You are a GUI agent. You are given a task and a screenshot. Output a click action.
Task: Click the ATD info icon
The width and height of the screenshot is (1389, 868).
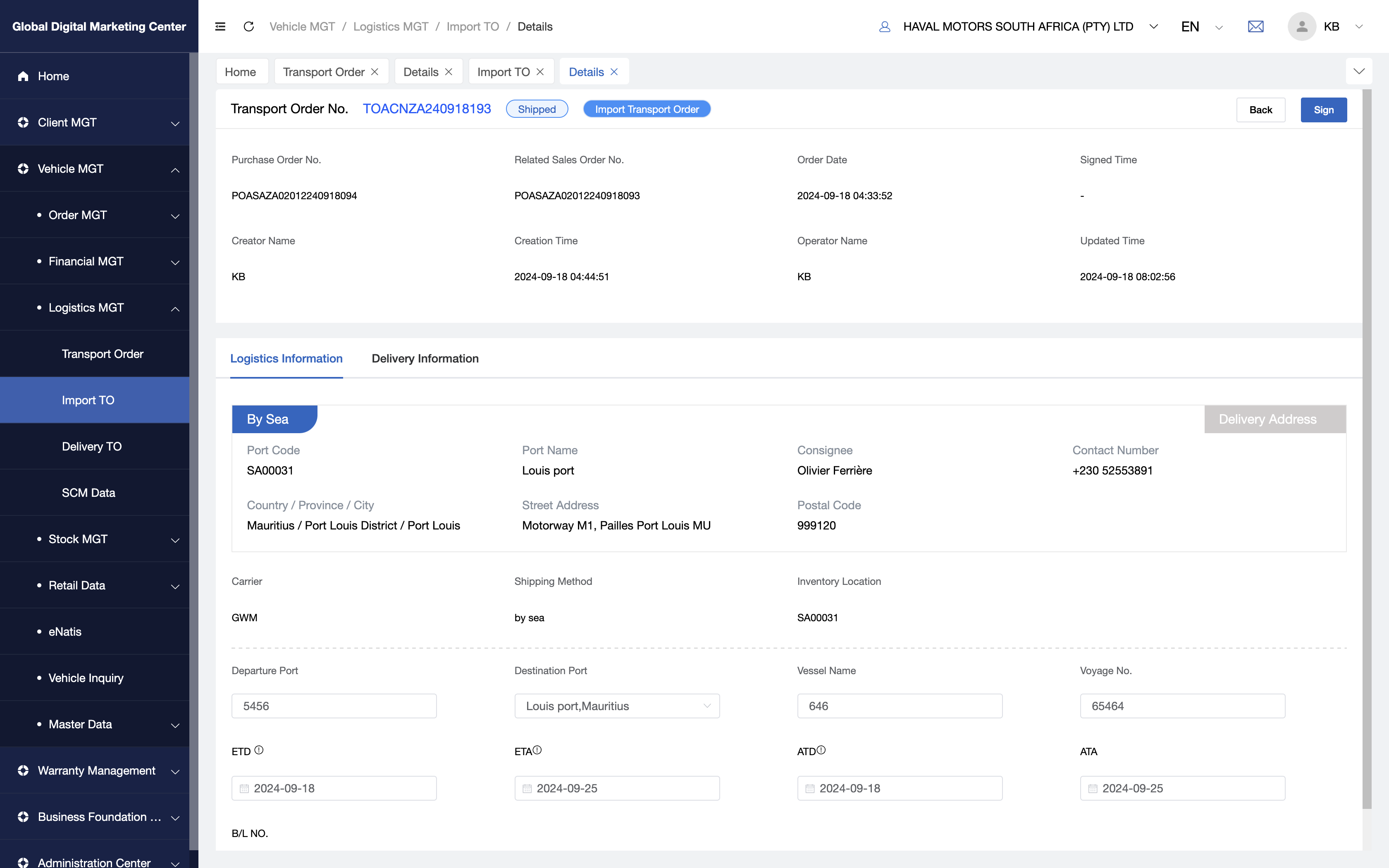[x=821, y=750]
